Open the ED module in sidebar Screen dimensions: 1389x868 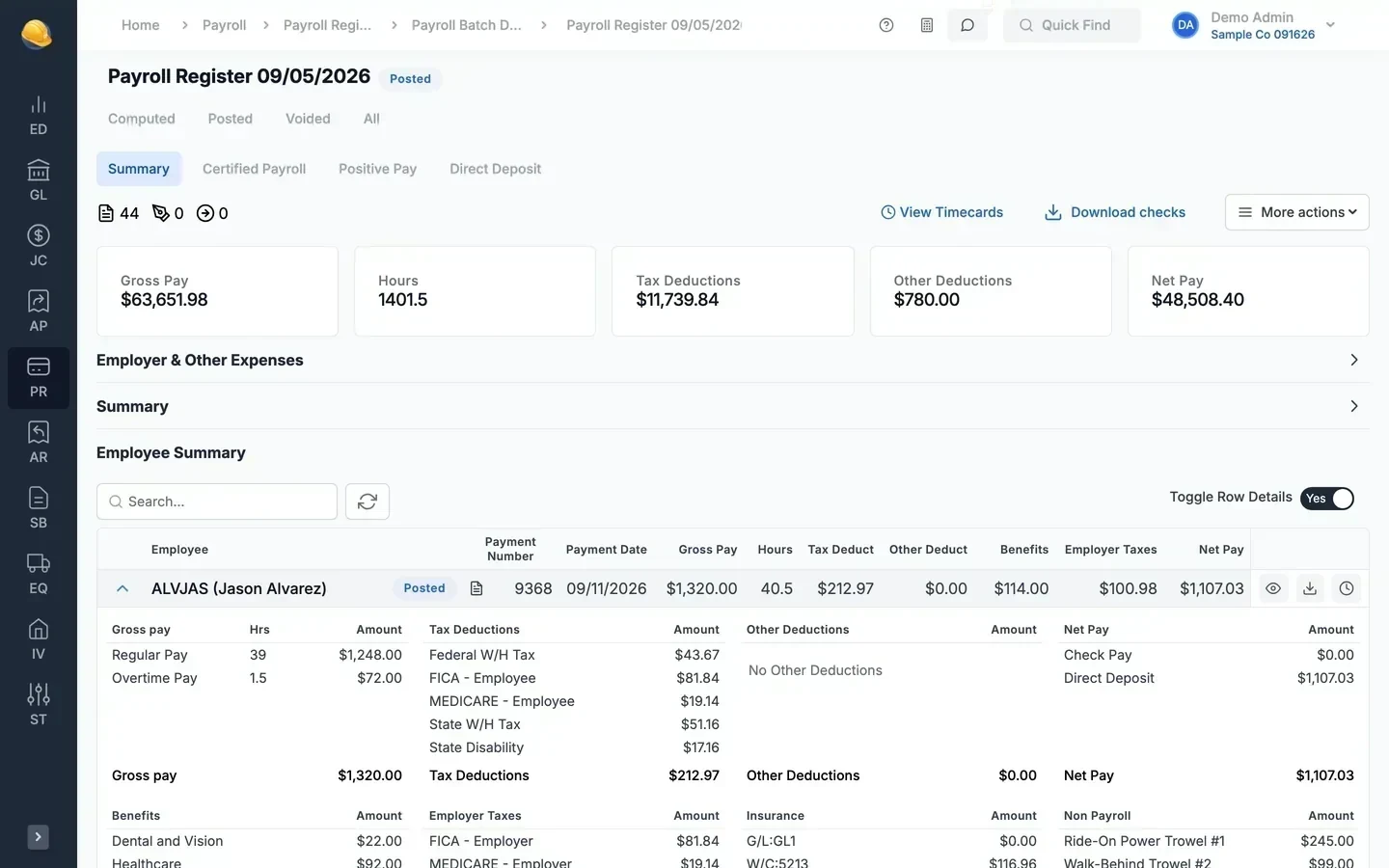[39, 116]
